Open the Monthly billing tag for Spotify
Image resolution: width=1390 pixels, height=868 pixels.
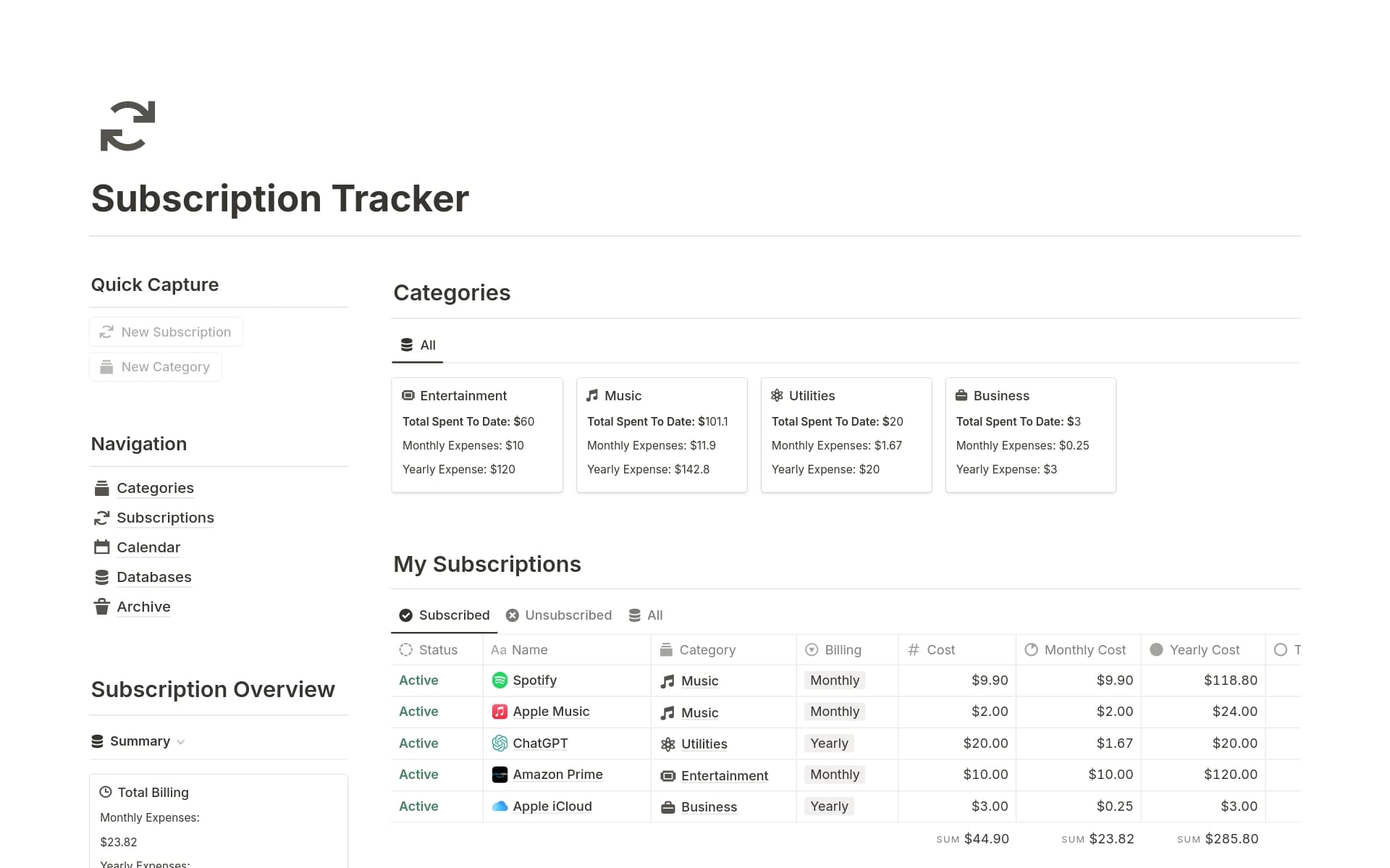click(x=833, y=681)
